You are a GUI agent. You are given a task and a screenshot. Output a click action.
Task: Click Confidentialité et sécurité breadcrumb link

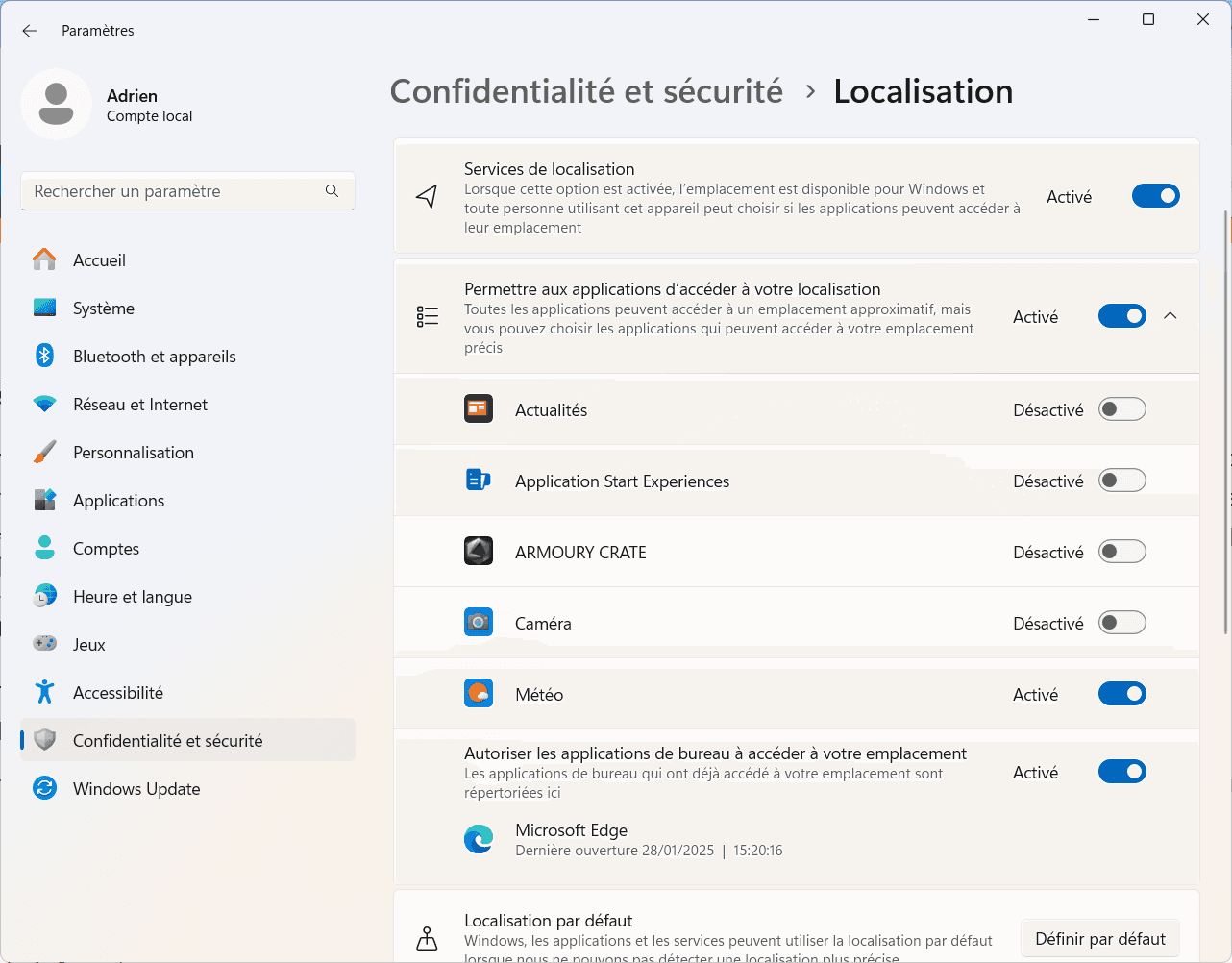[586, 91]
